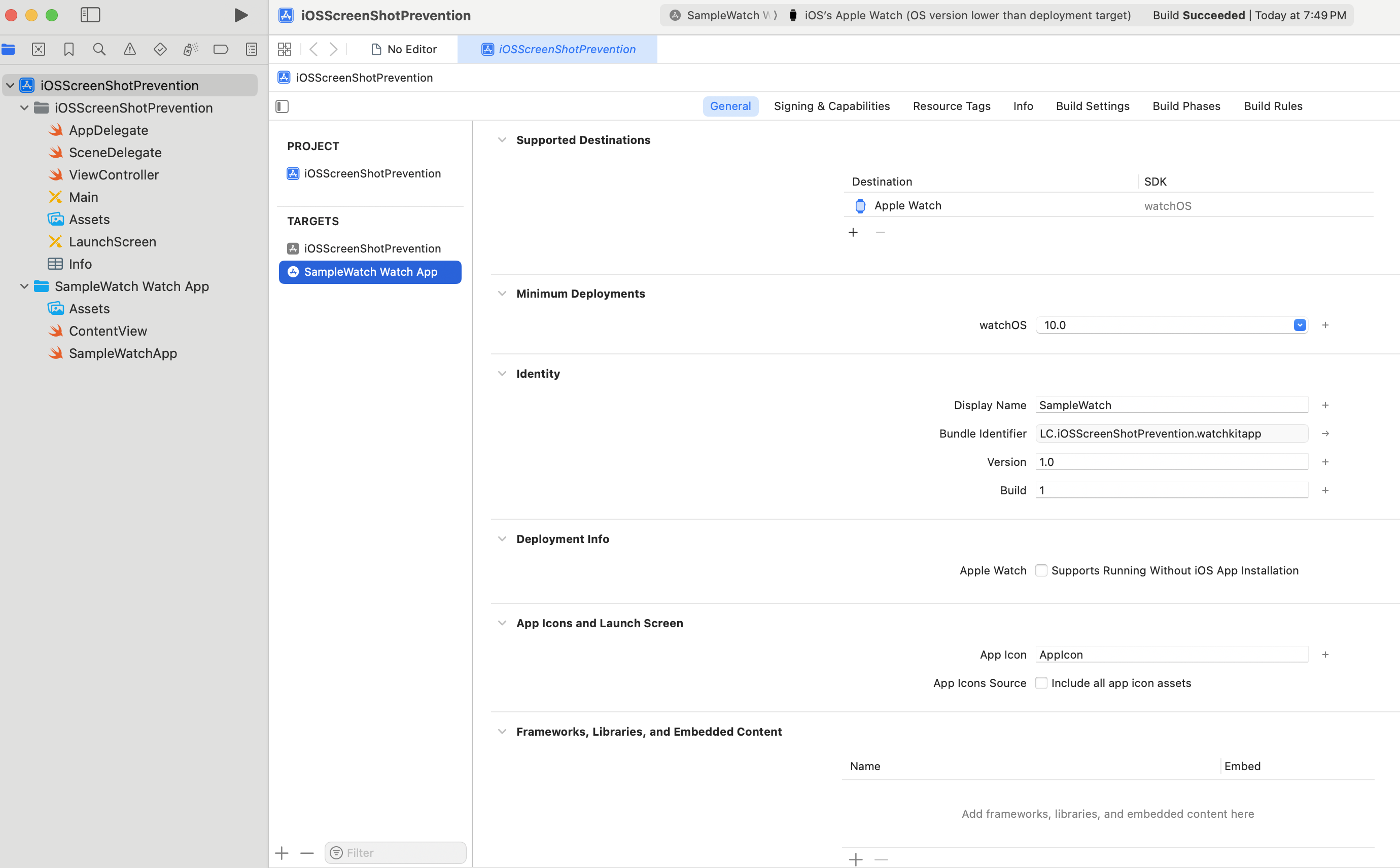Click the related items grid icon
The image size is (1400, 868).
(284, 49)
